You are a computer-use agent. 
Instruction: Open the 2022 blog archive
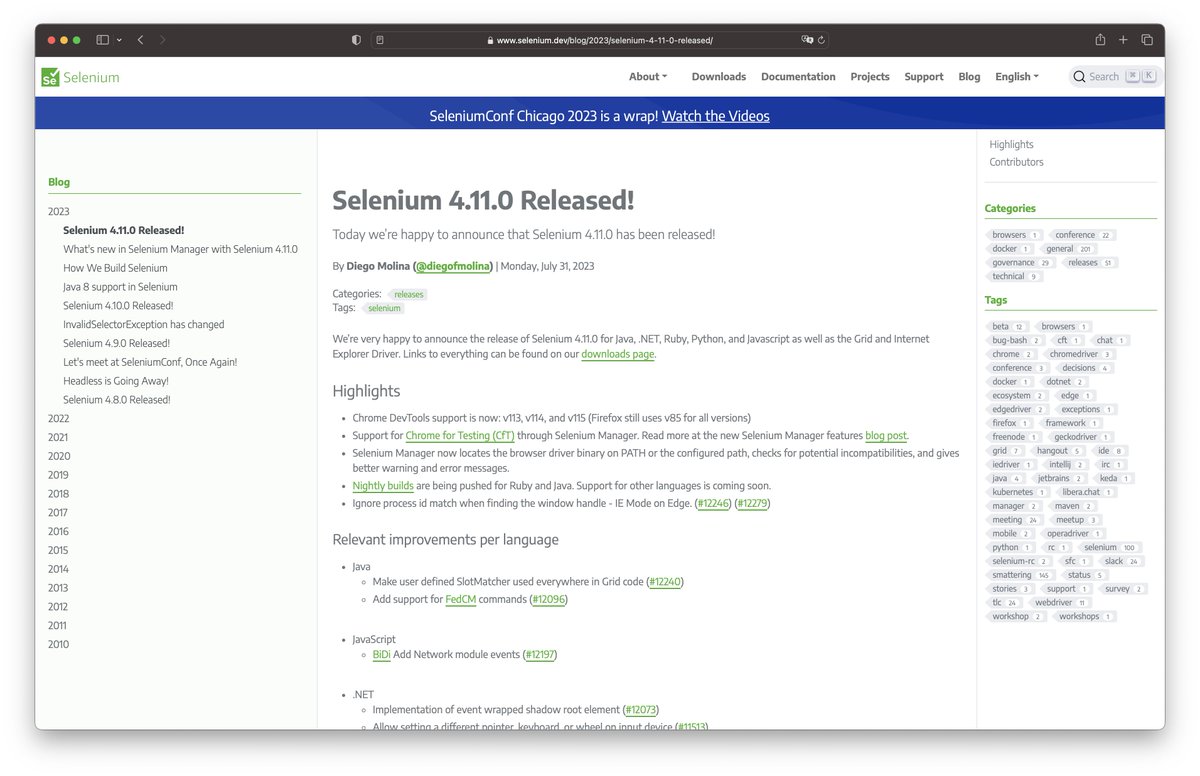point(58,418)
